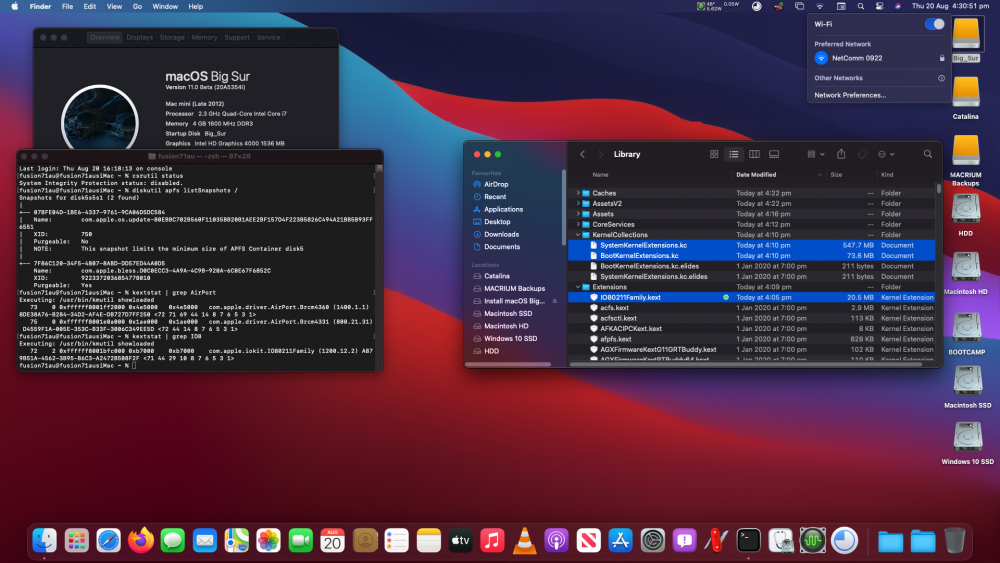Click the Finder tag icon

pos(862,154)
